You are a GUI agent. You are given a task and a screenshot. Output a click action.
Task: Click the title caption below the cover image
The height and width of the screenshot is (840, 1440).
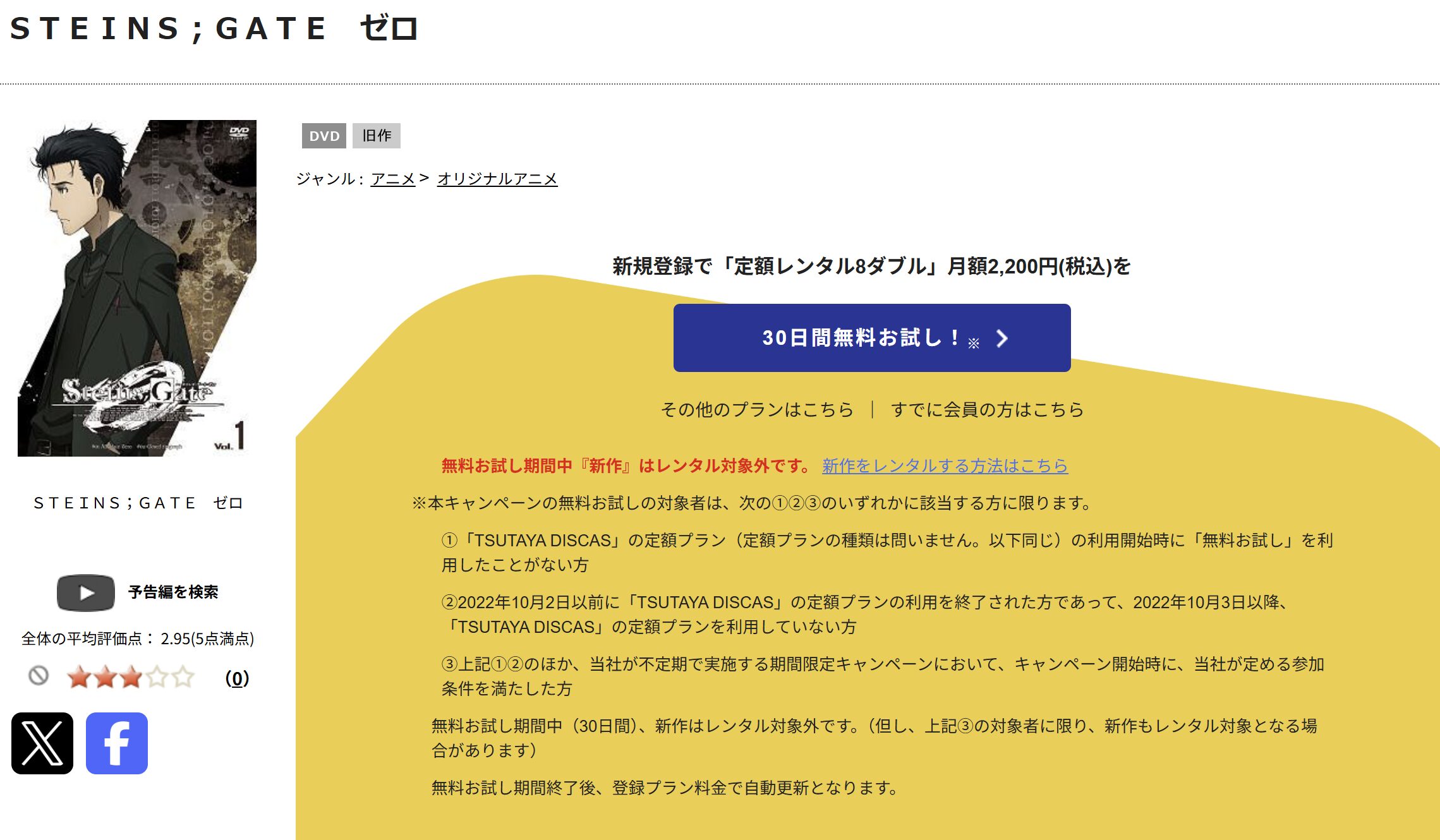point(138,503)
